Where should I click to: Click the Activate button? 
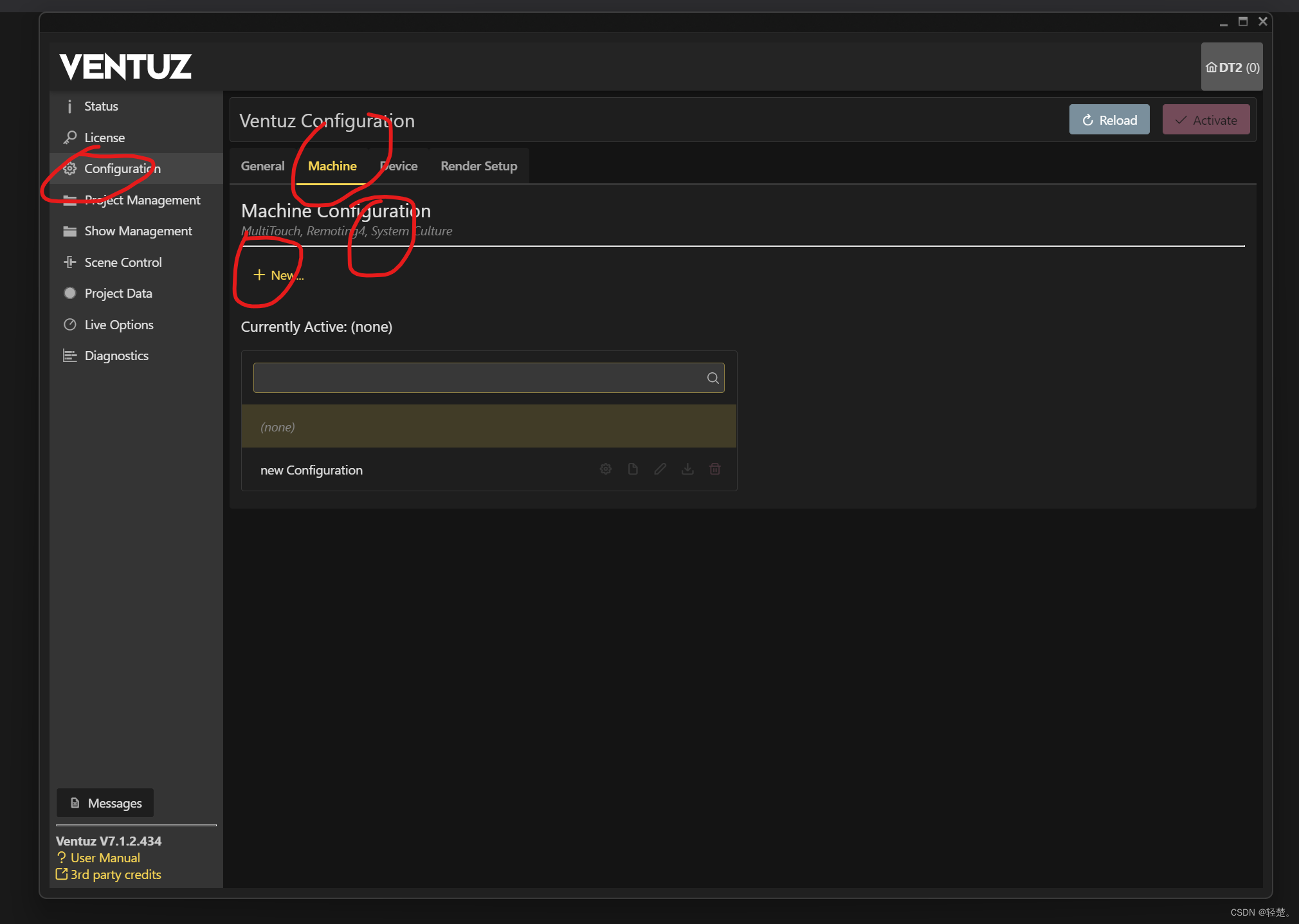tap(1206, 120)
